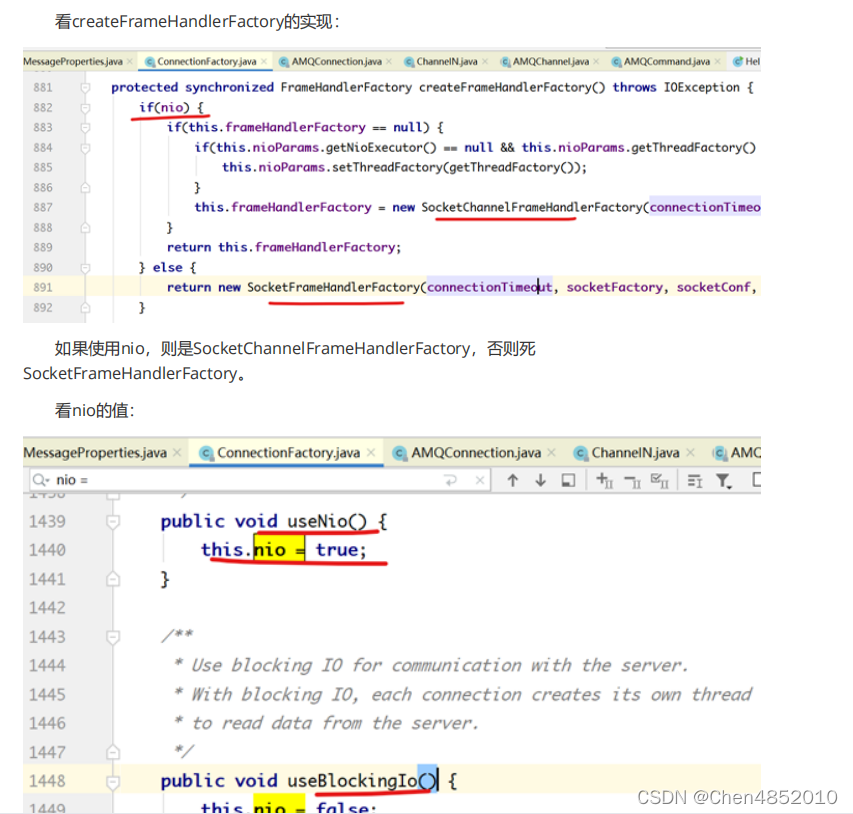Close AMQCommand.java tab in upper editor
The image size is (853, 814).
click(x=718, y=61)
